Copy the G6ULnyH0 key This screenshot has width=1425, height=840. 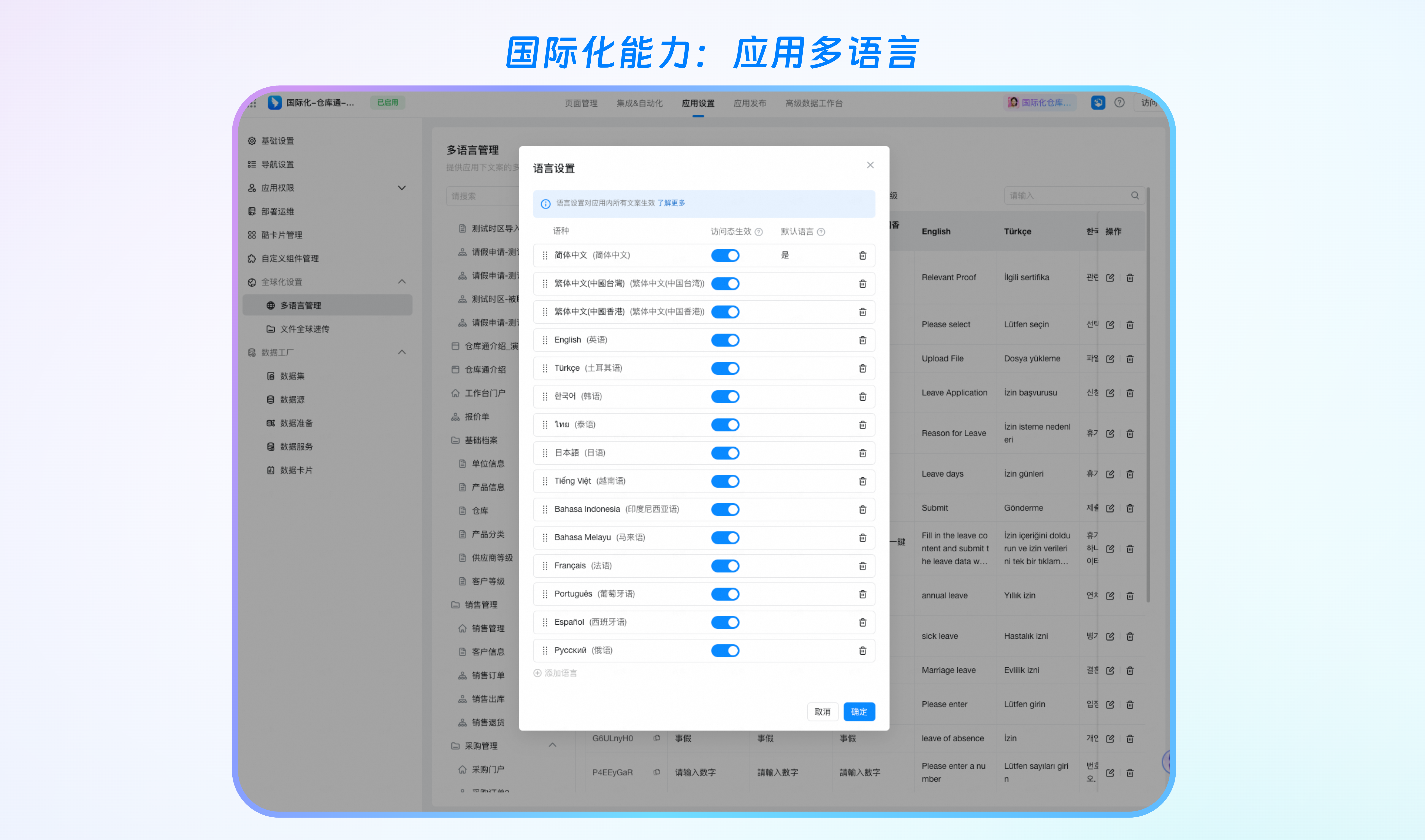656,738
